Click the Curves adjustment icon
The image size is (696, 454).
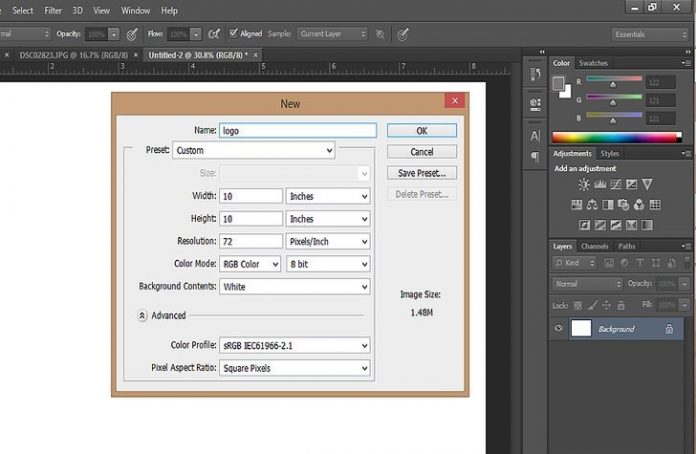(616, 185)
